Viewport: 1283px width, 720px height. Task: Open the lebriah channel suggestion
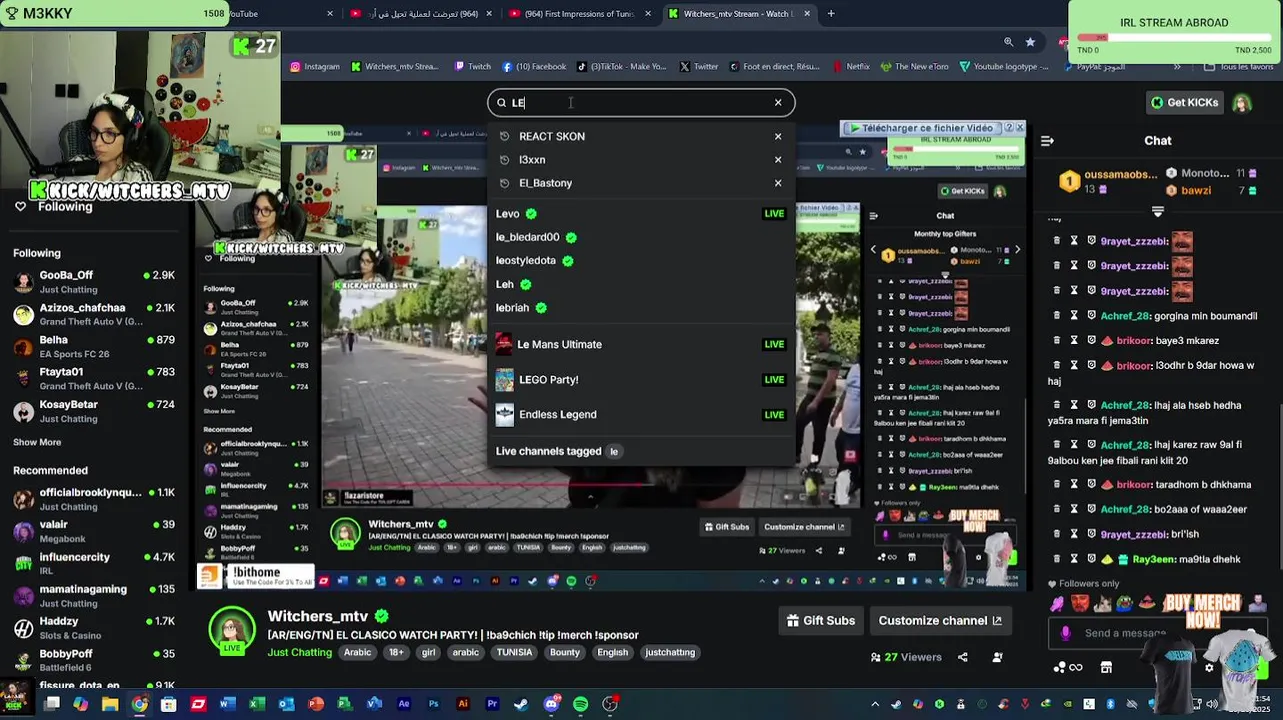click(640, 308)
